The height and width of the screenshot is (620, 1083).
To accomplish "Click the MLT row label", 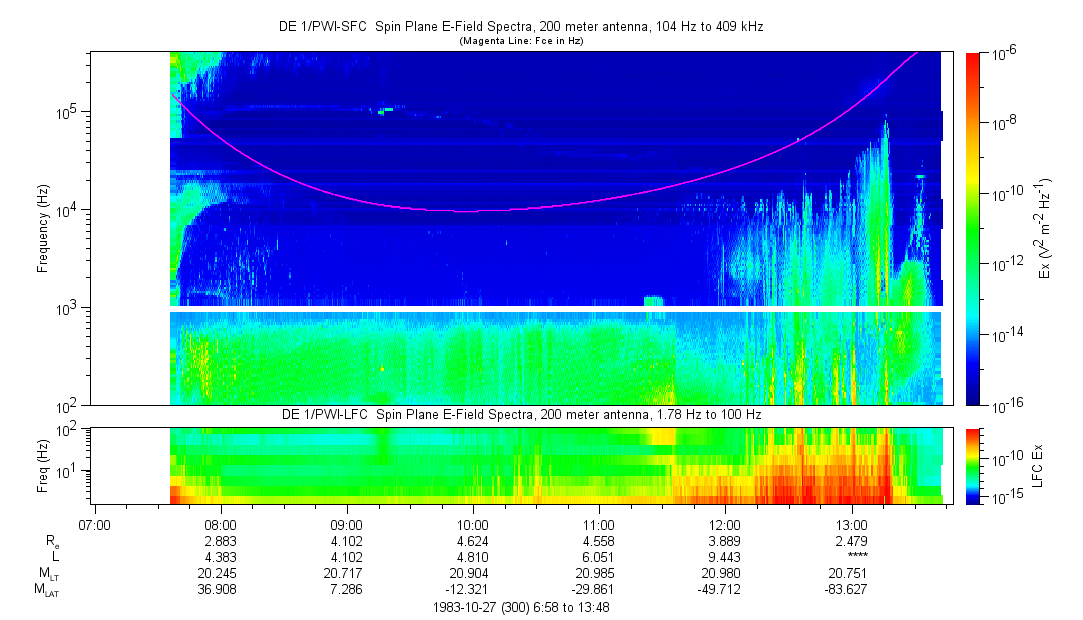I will tap(47, 573).
